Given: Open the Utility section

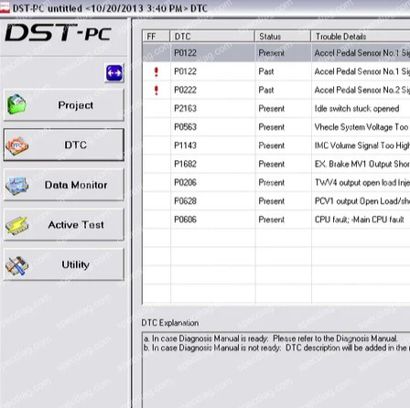Looking at the screenshot, I should pyautogui.click(x=64, y=265).
